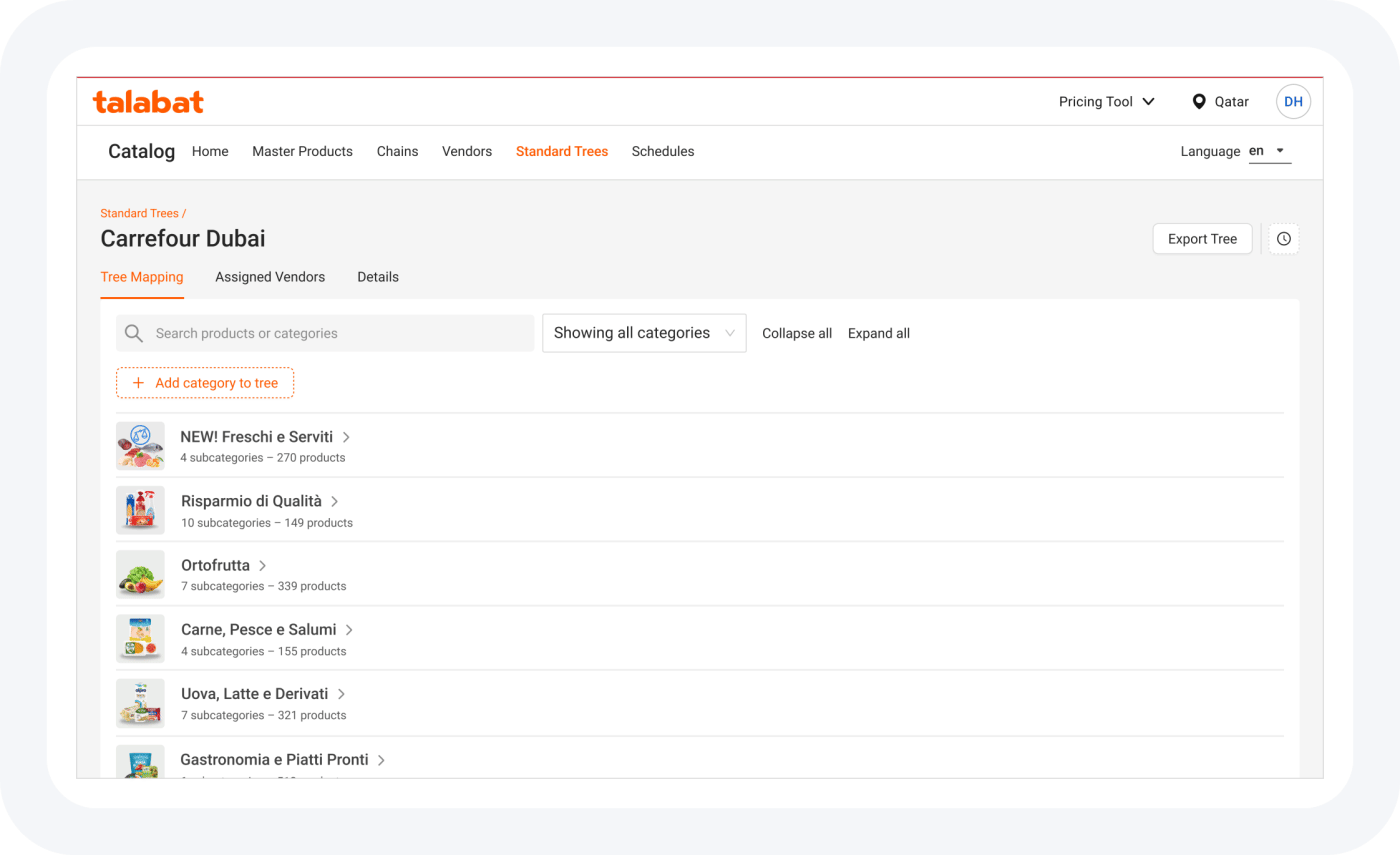Click the Catalog heading

[x=142, y=152]
